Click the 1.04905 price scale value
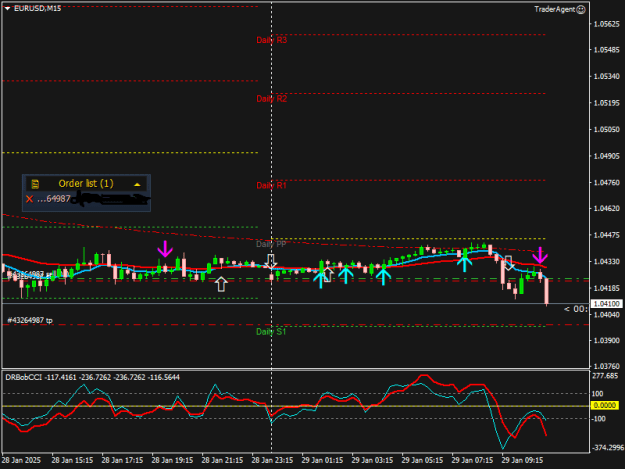 click(607, 156)
